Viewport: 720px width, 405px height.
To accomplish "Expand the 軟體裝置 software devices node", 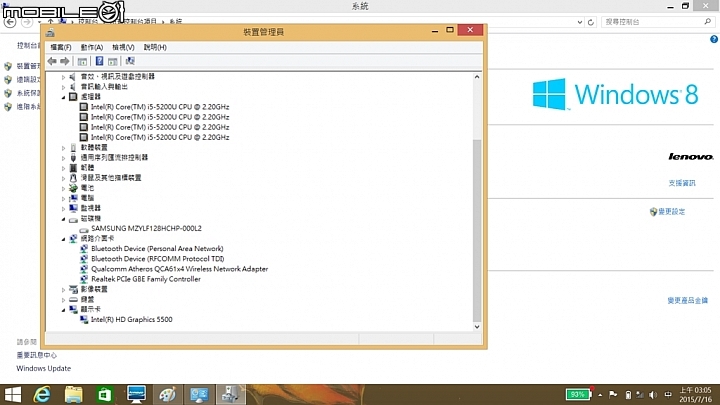I will point(63,148).
